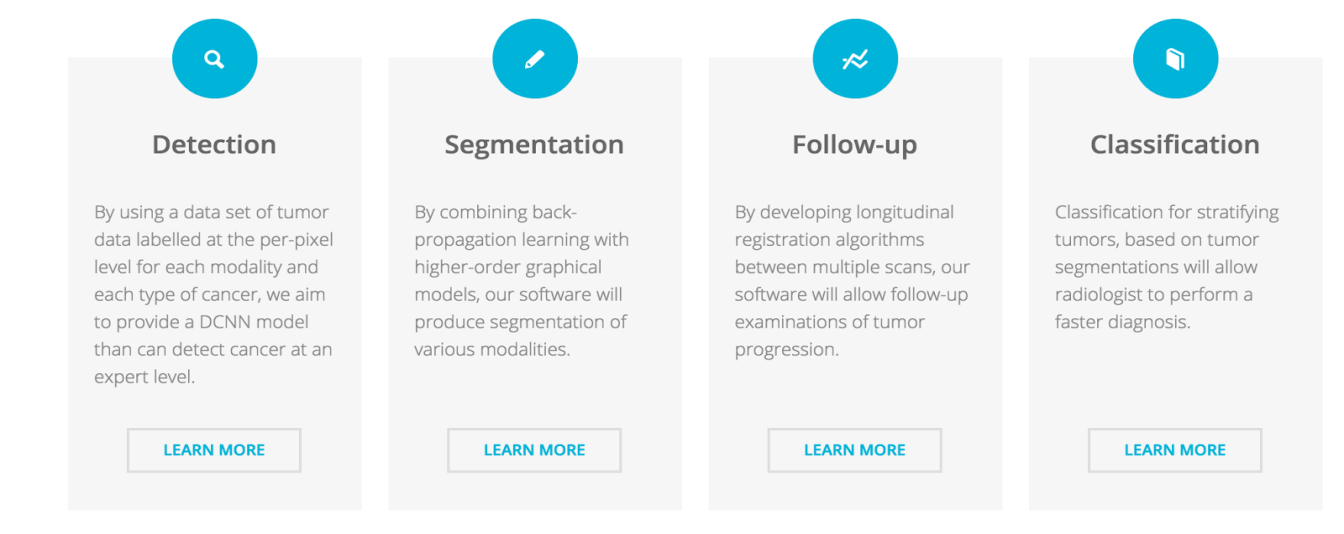Image resolution: width=1344 pixels, height=534 pixels.
Task: Click the Segmentation feature card background
Action: (535, 400)
